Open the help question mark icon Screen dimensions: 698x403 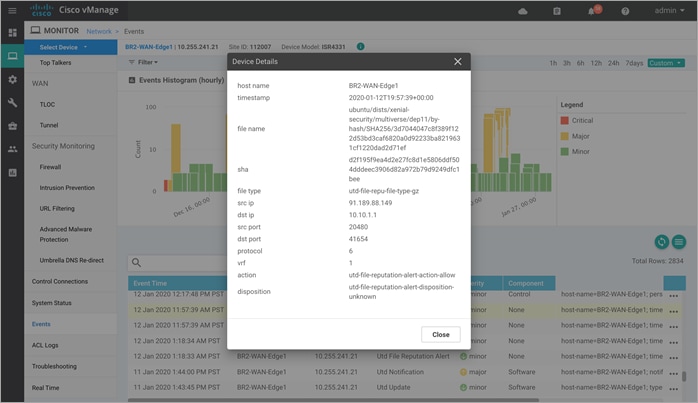point(625,11)
